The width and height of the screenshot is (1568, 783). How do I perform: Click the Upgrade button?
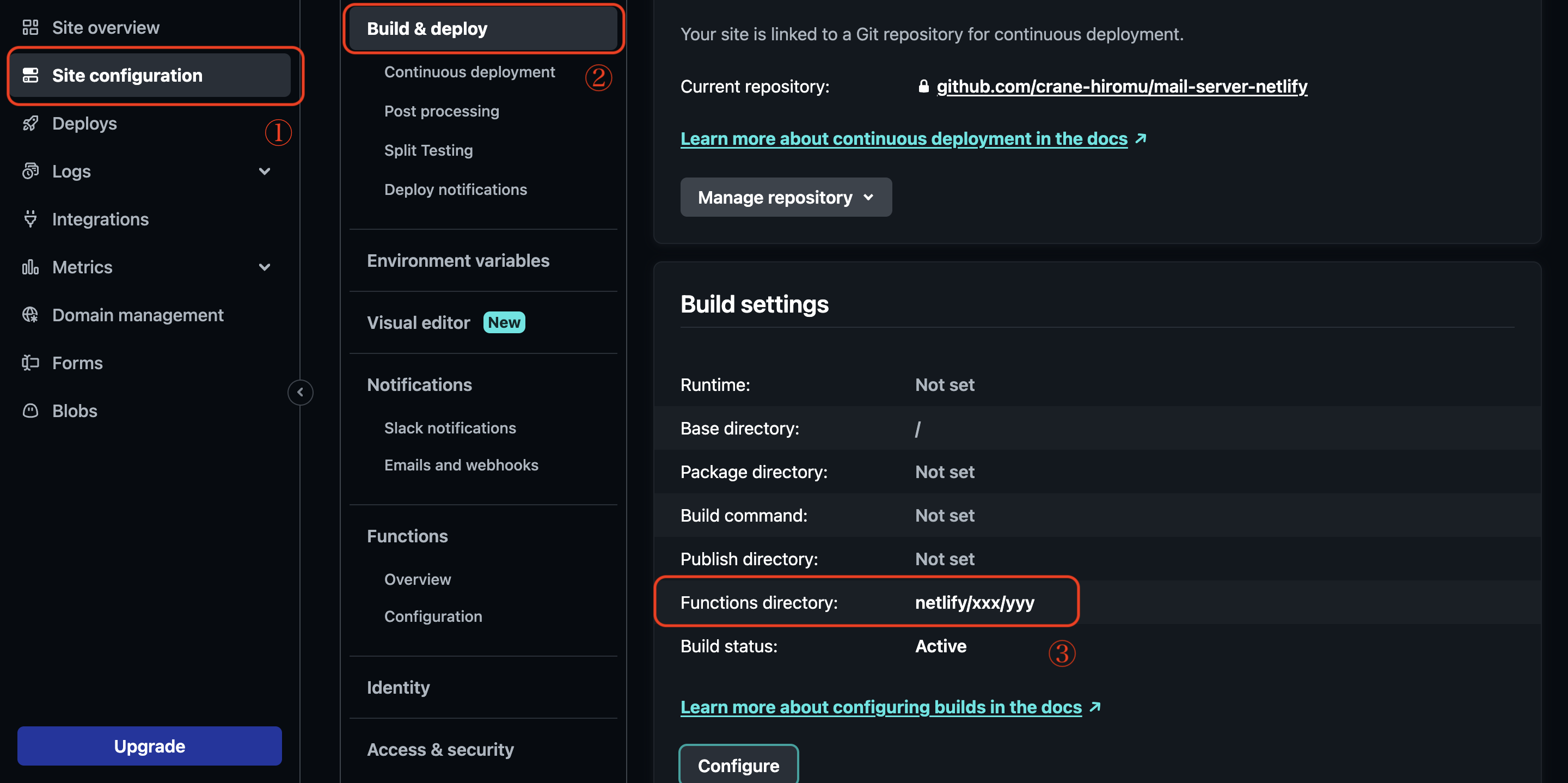[149, 746]
